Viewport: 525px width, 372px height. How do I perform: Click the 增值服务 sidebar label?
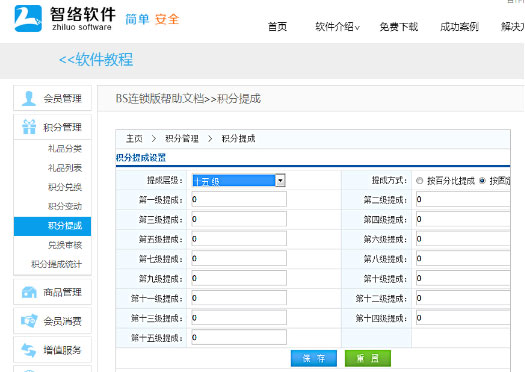[x=63, y=350]
